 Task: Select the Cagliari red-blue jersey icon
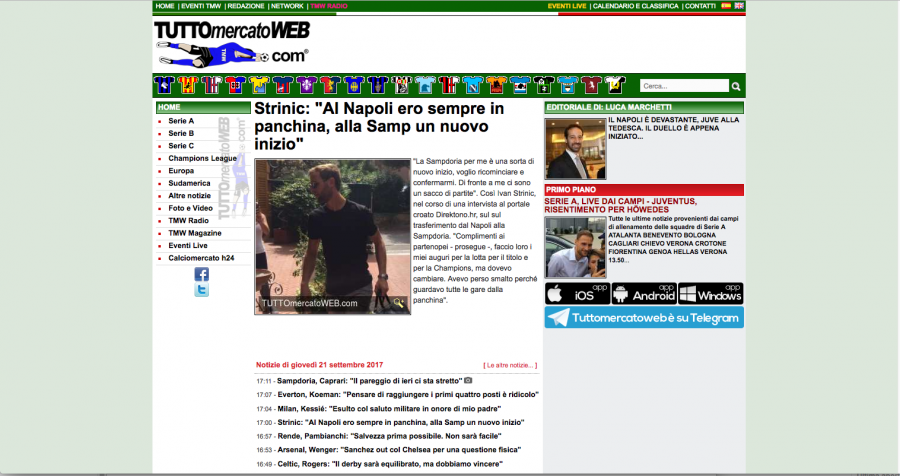coord(235,85)
